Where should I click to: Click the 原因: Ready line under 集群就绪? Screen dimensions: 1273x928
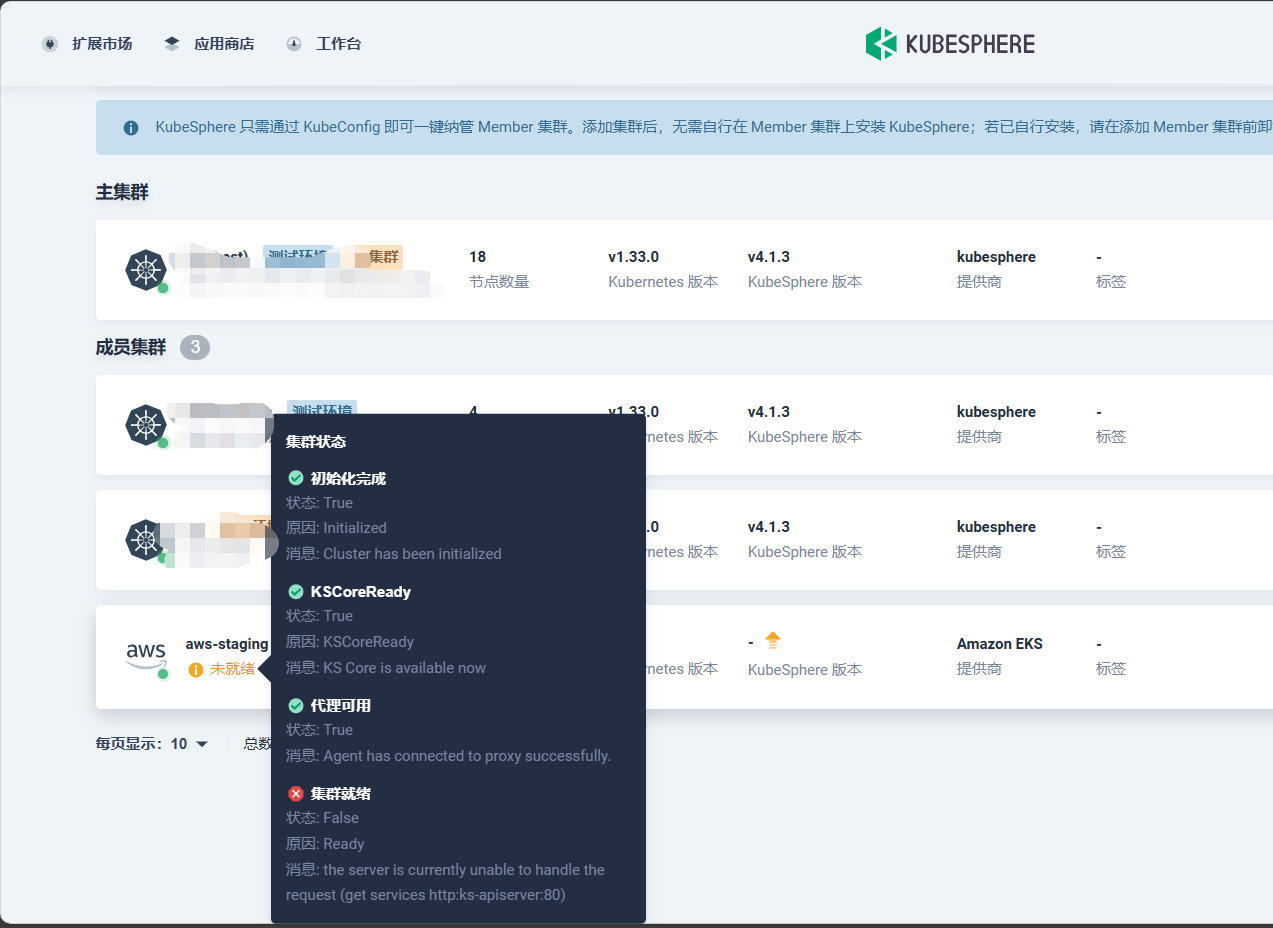click(325, 844)
